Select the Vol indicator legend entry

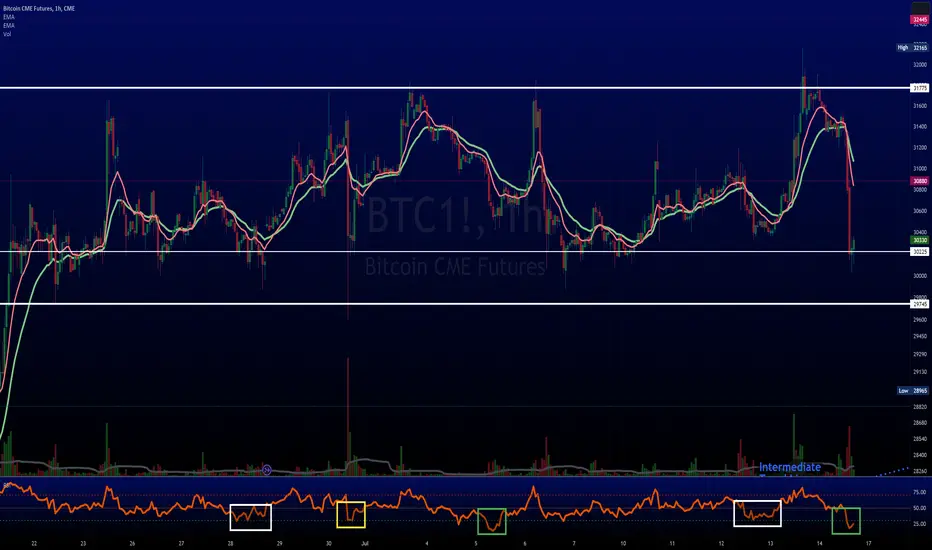tap(7, 34)
